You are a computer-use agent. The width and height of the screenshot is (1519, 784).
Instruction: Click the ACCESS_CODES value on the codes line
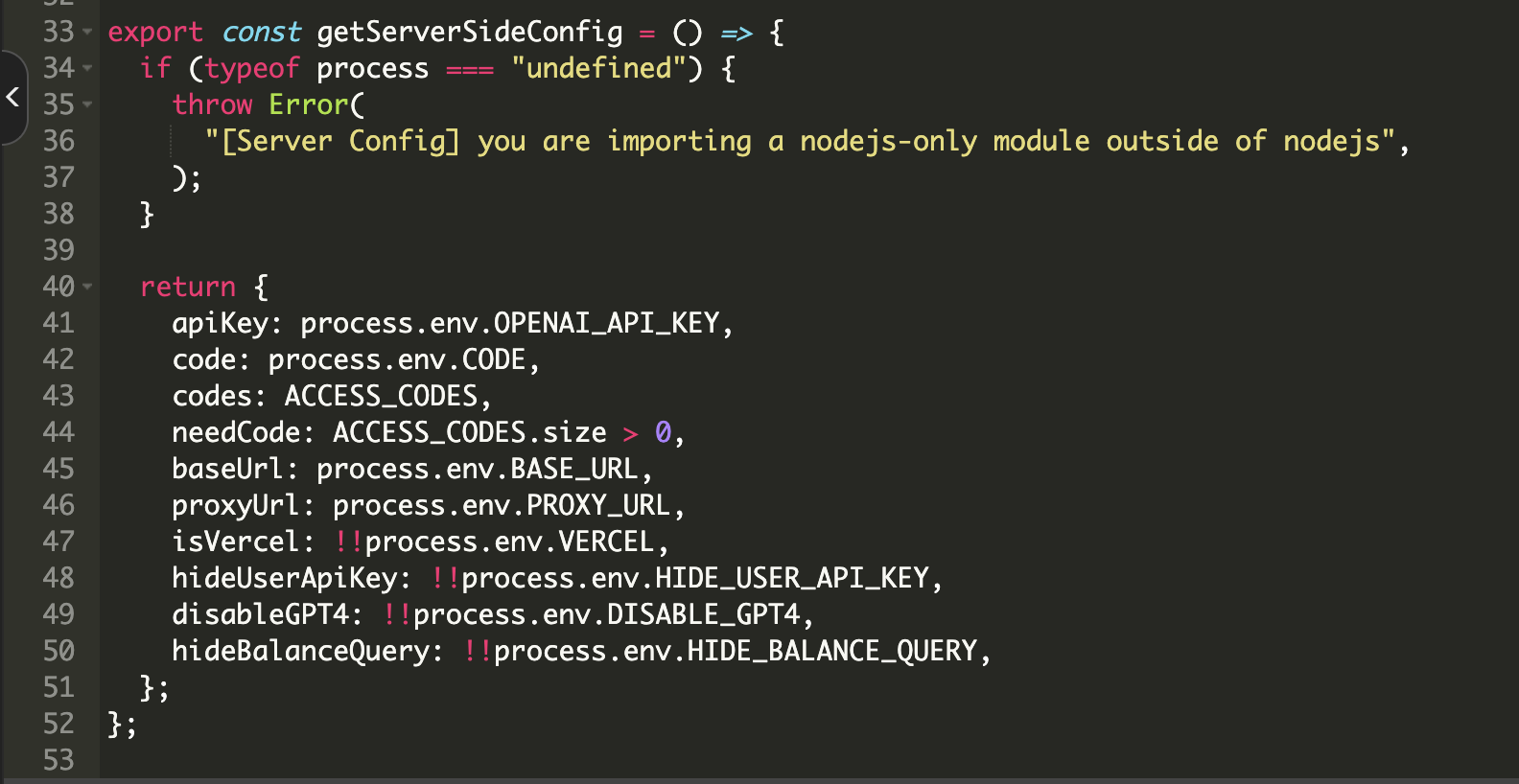(x=381, y=397)
